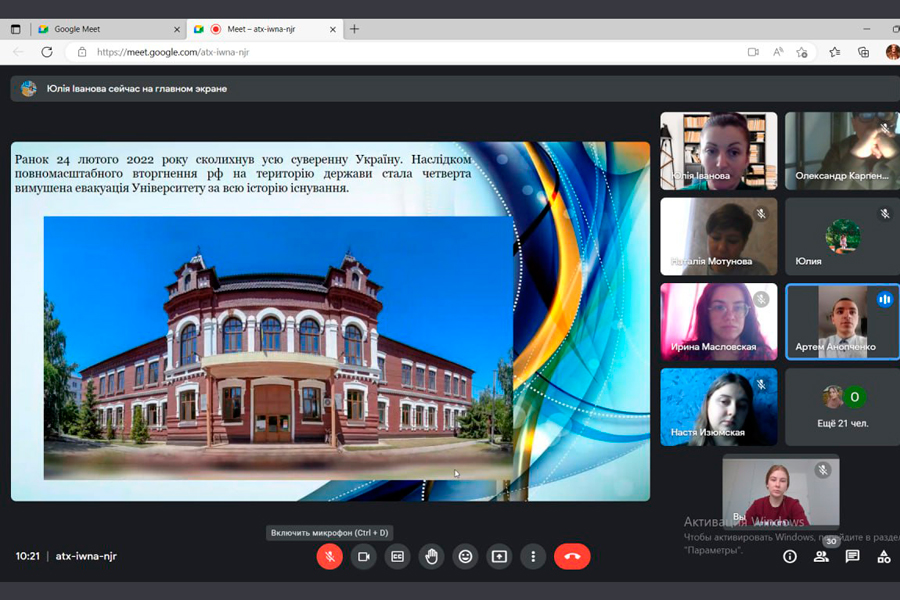
Task: Select Артем Анопченко's video tile
Action: coord(842,322)
